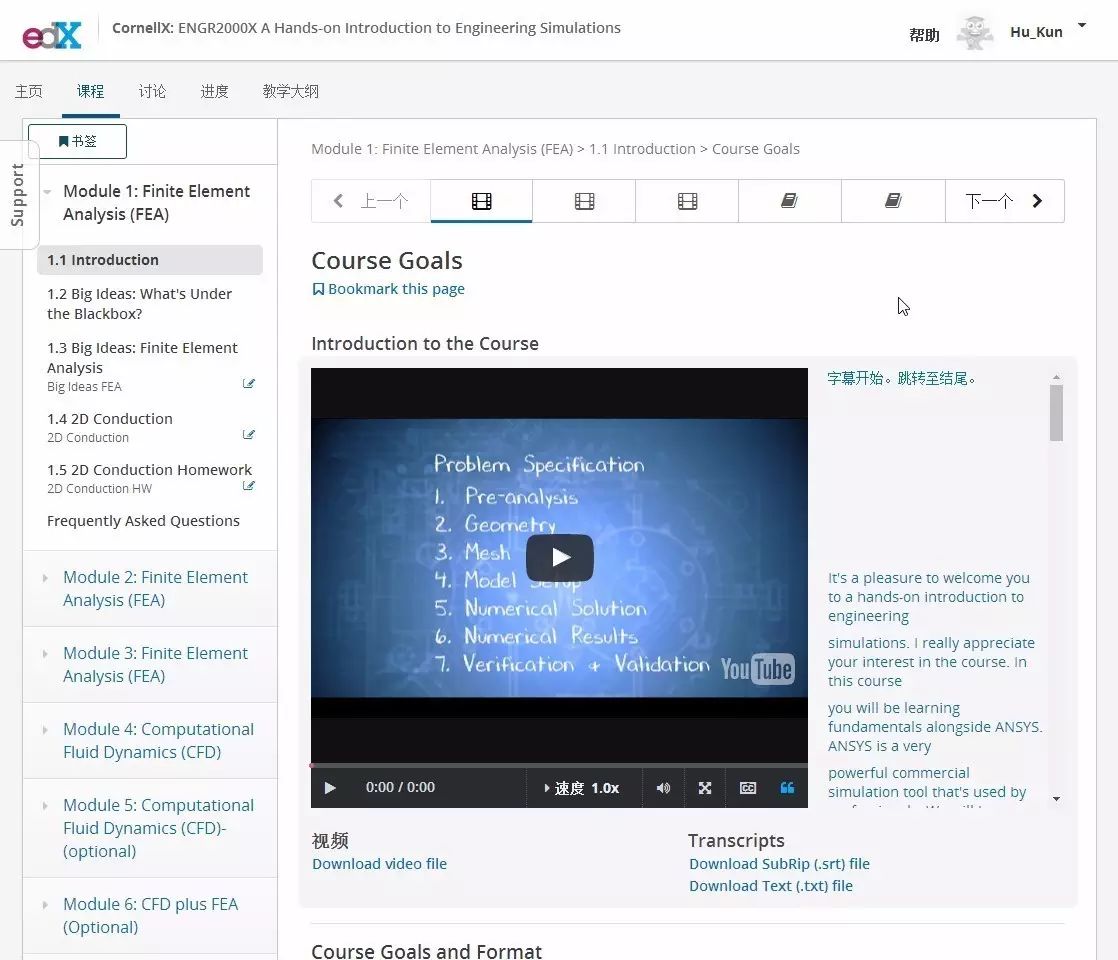Viewport: 1118px width, 960px height.
Task: Open the third video unit icon
Action: click(687, 201)
